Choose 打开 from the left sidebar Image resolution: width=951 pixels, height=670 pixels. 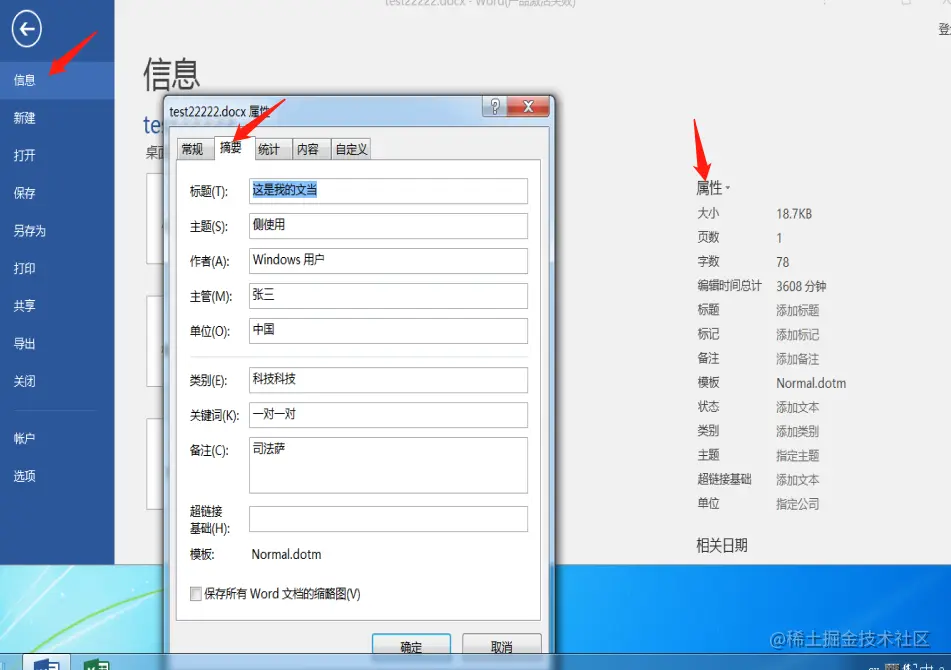coord(57,155)
